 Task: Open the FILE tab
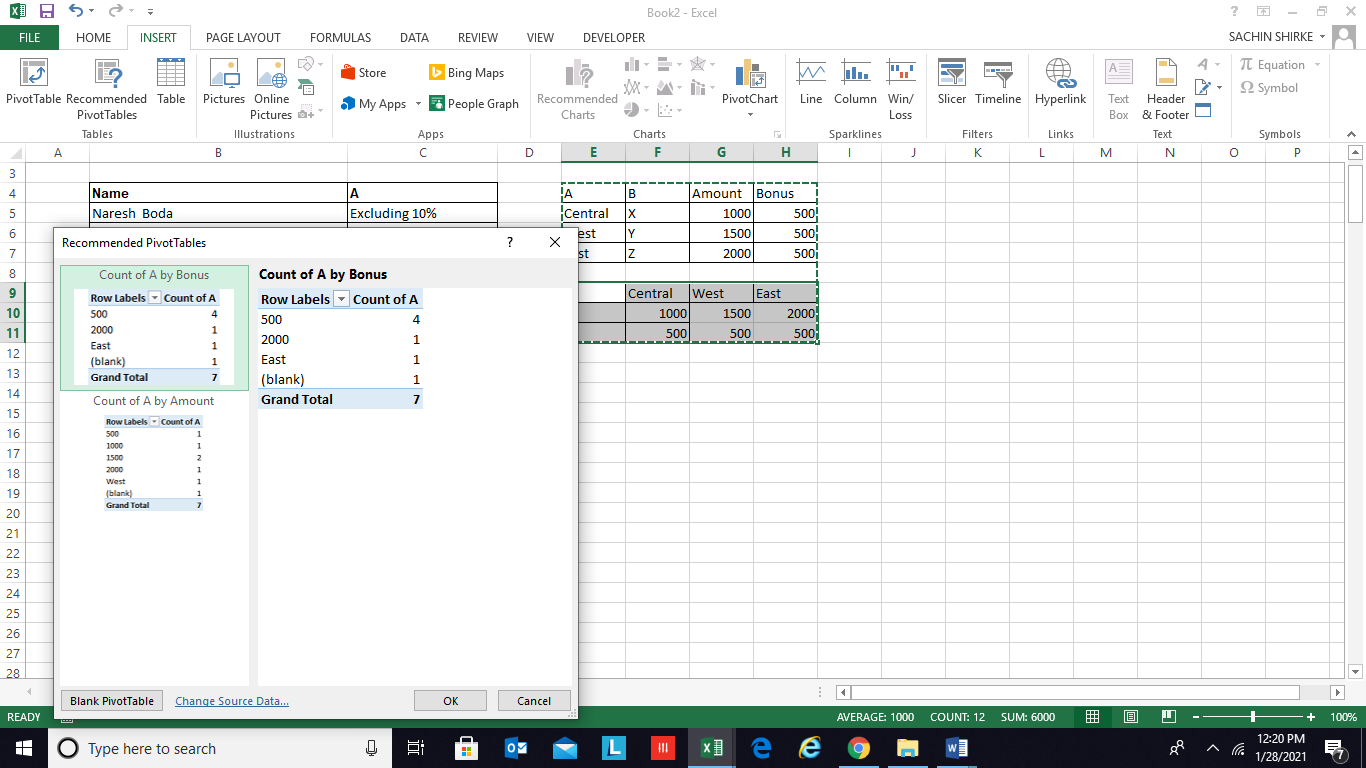pos(29,37)
